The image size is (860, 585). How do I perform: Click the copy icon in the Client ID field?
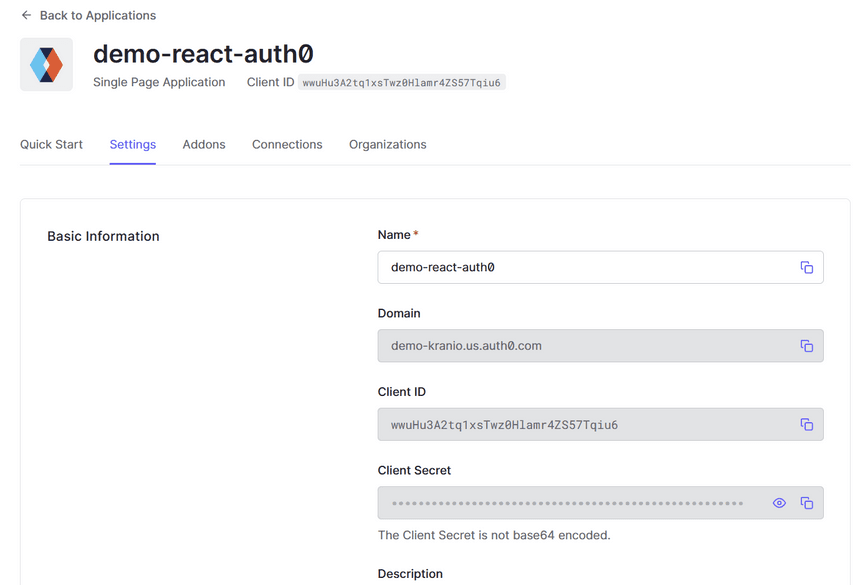(x=806, y=424)
